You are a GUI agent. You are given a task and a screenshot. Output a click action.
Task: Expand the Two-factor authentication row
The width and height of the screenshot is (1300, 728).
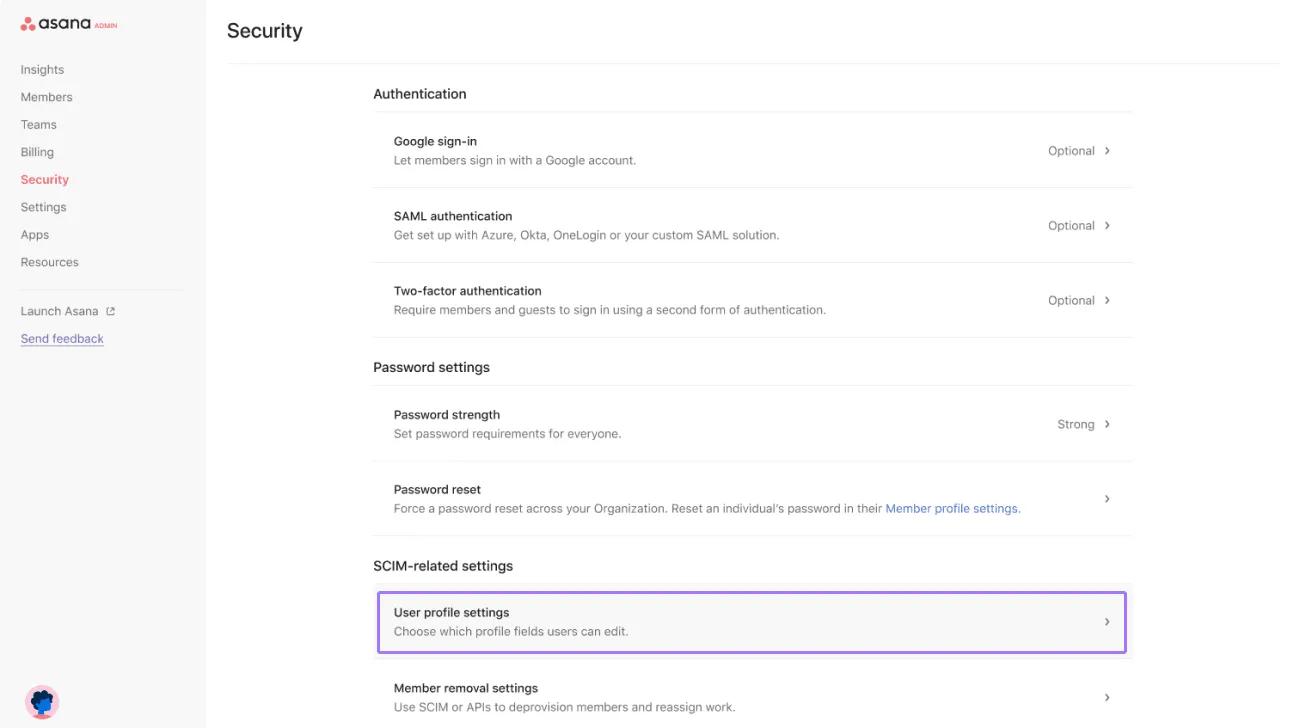(x=1107, y=299)
